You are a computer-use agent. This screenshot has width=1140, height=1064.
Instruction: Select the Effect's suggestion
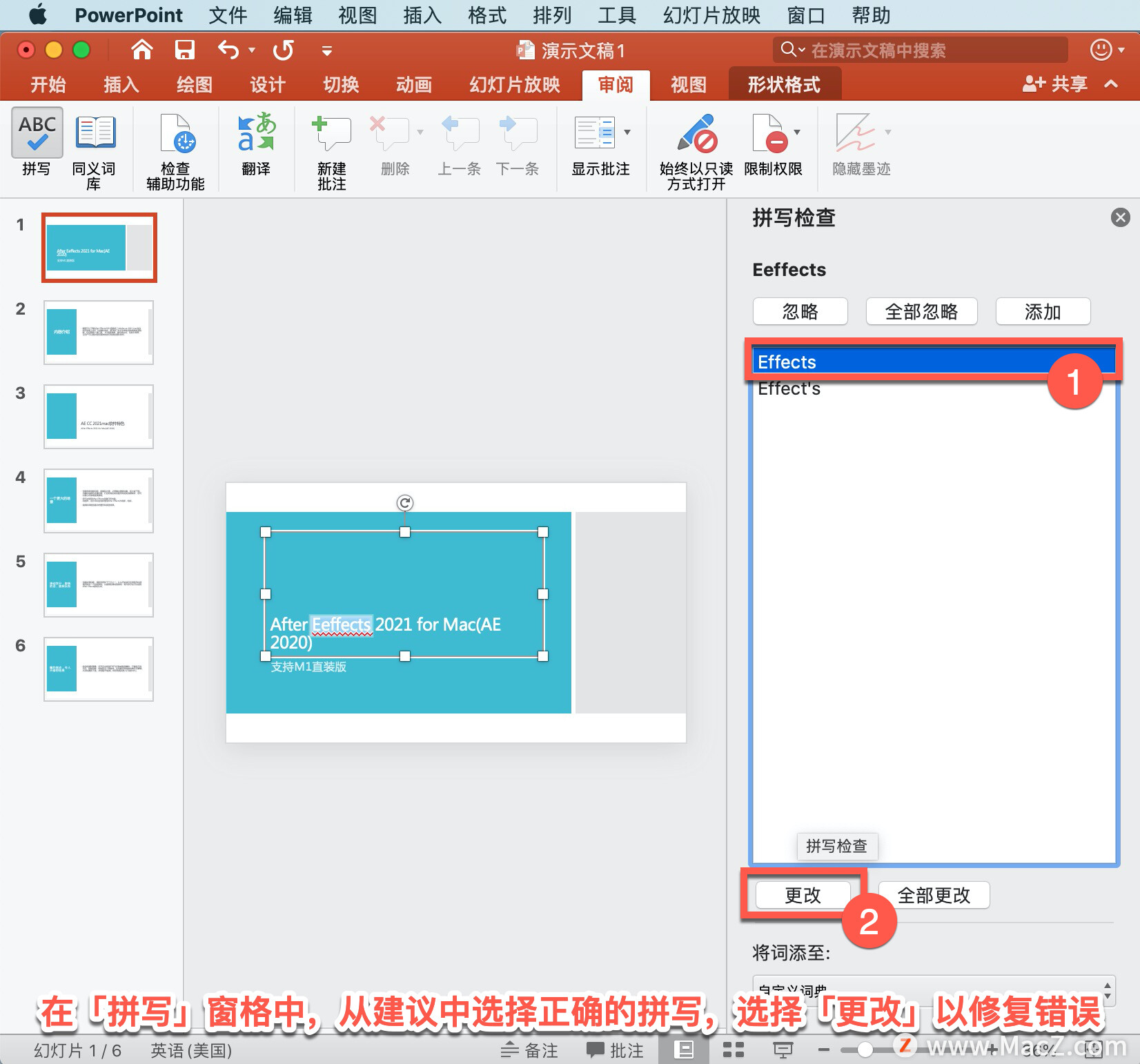934,388
